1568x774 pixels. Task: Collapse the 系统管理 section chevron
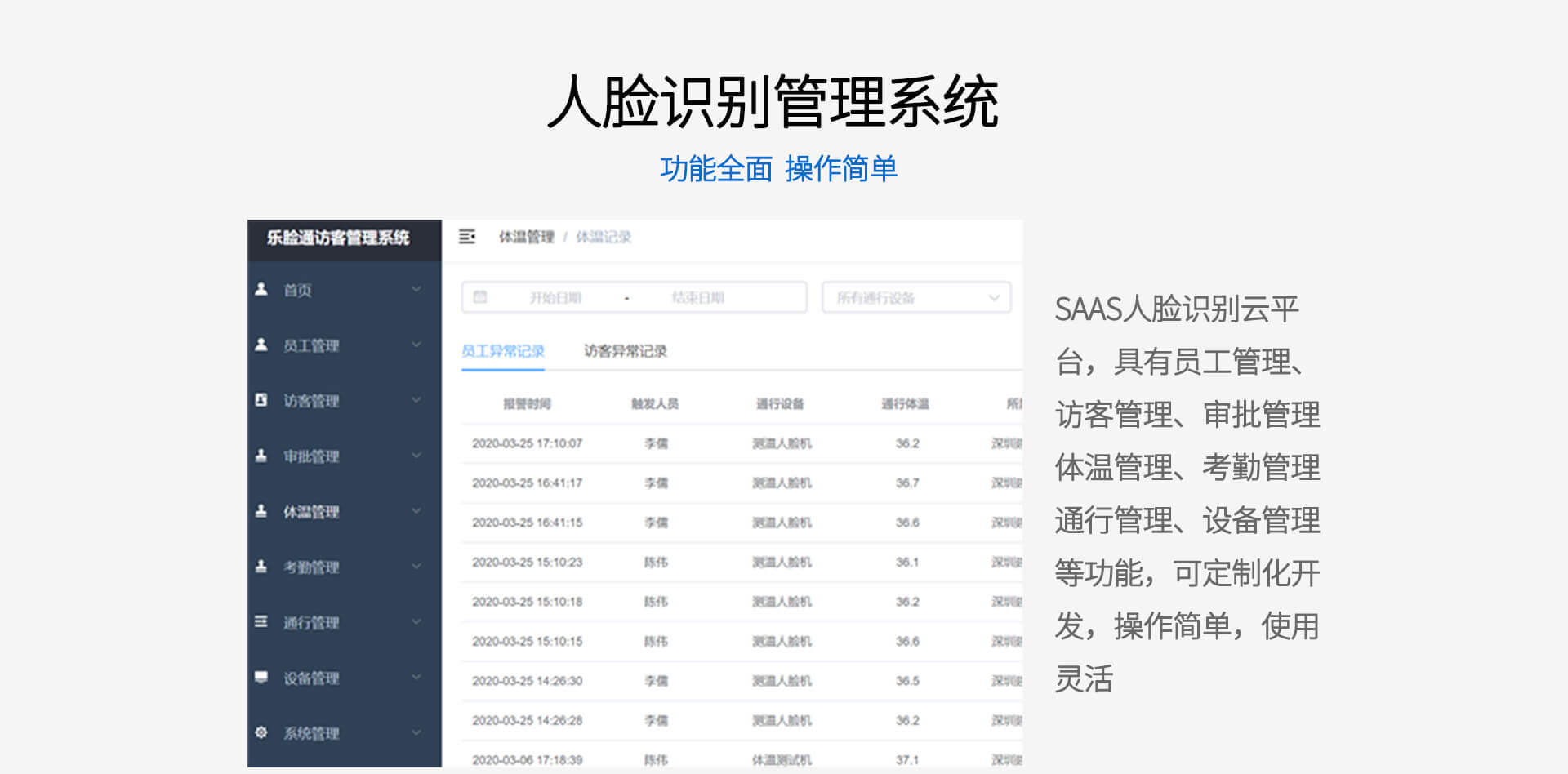pyautogui.click(x=416, y=732)
